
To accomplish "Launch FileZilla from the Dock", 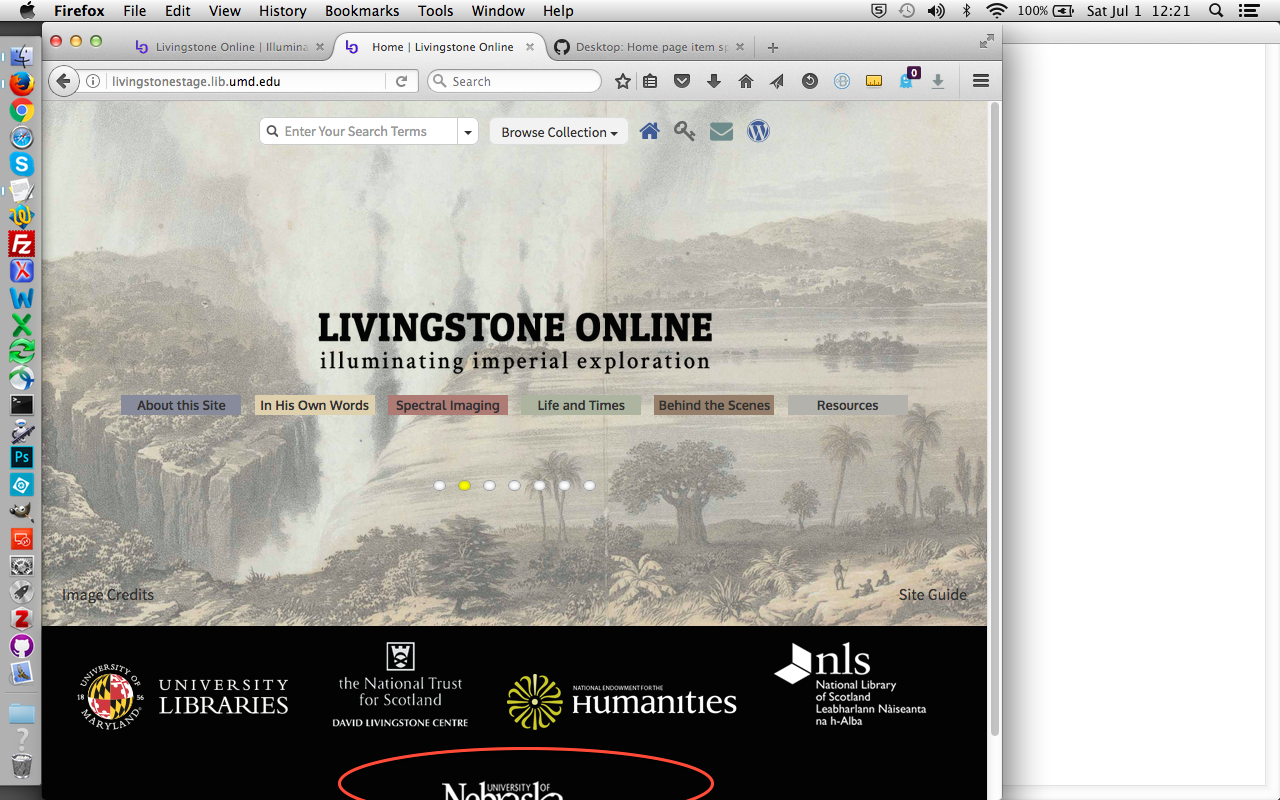I will tap(22, 244).
